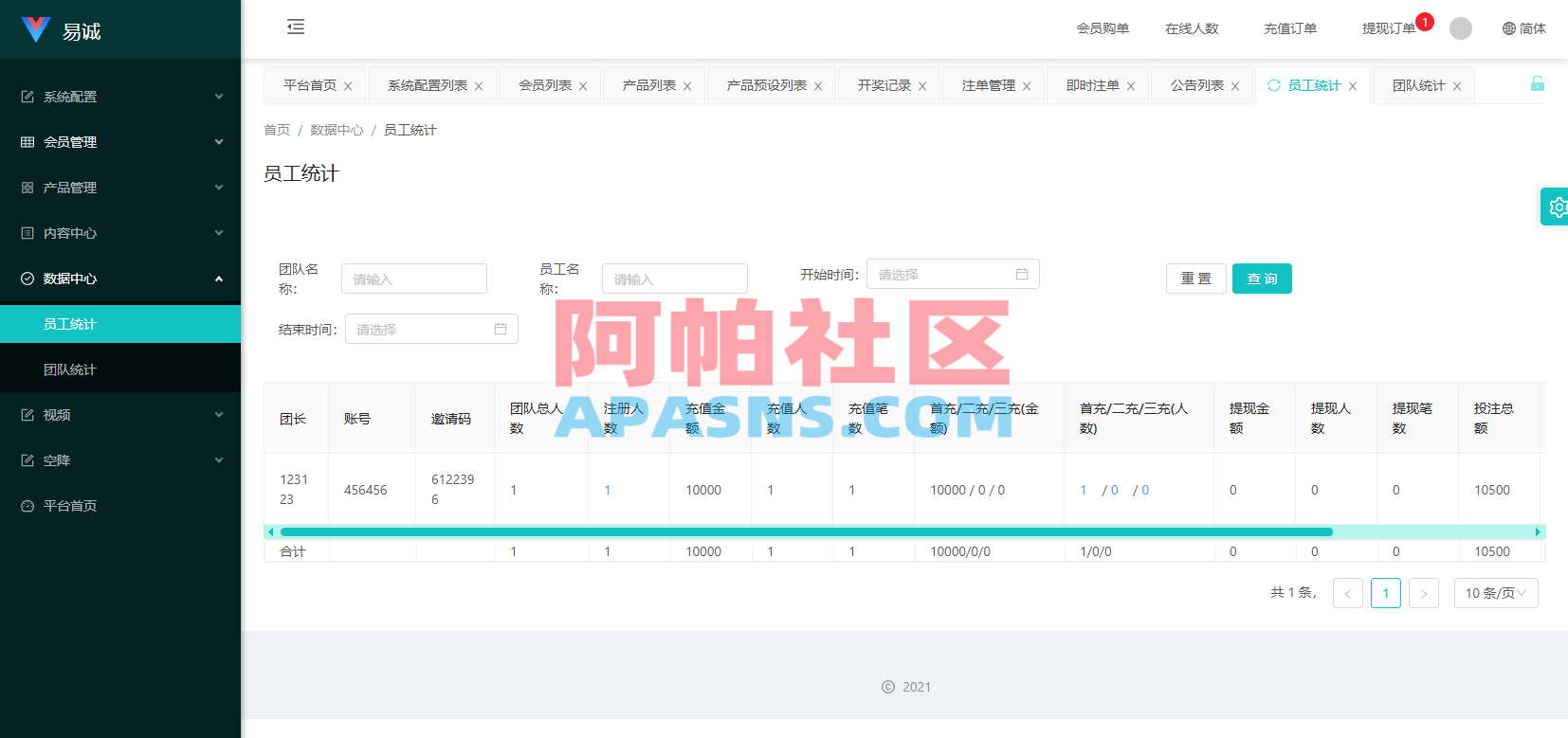This screenshot has width=1568, height=738.
Task: Click the 重置 reset button
Action: click(1196, 279)
